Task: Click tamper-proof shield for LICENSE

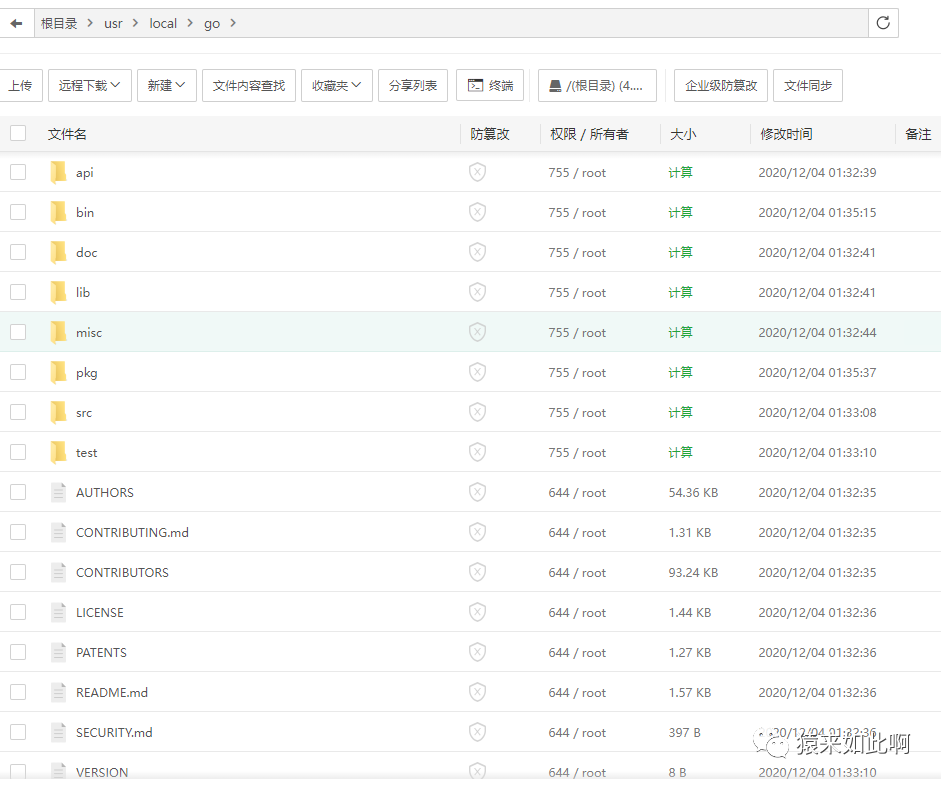Action: [477, 612]
